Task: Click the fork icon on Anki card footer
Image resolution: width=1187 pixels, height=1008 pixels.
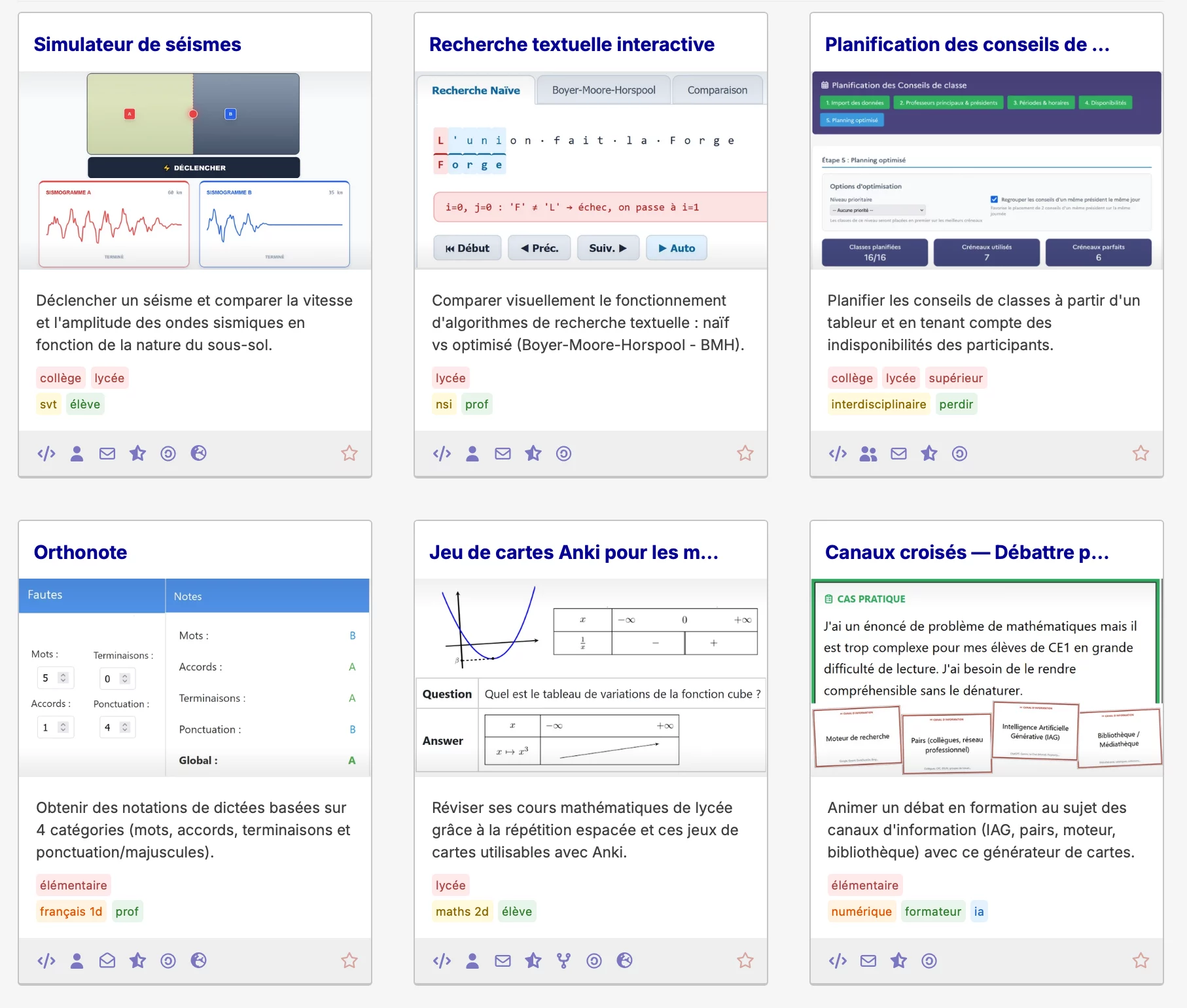Action: point(563,961)
